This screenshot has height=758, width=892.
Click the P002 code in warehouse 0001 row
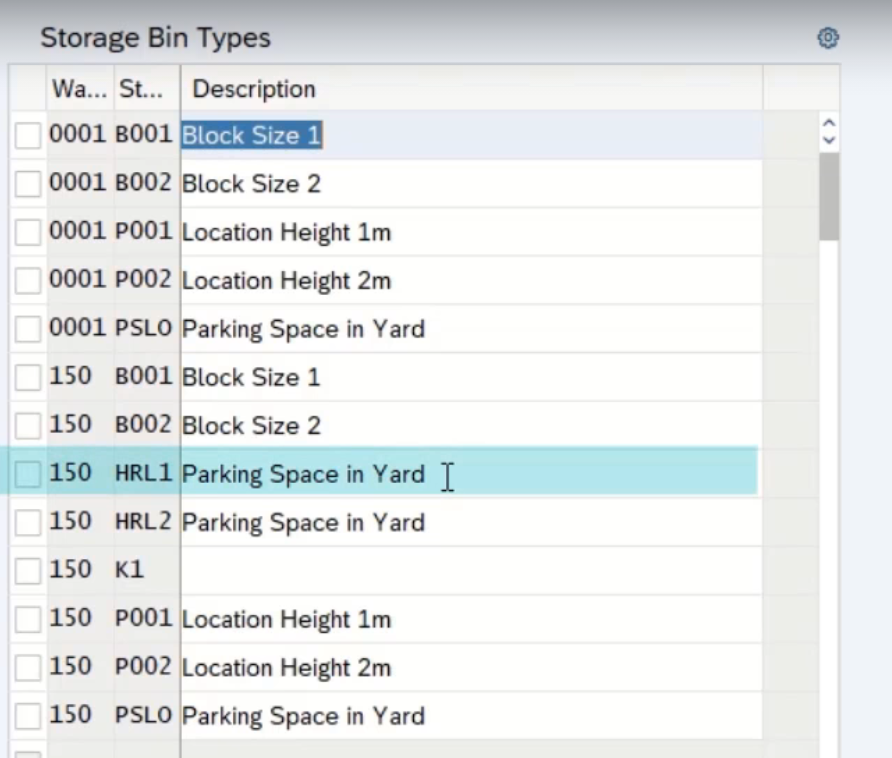[143, 279]
